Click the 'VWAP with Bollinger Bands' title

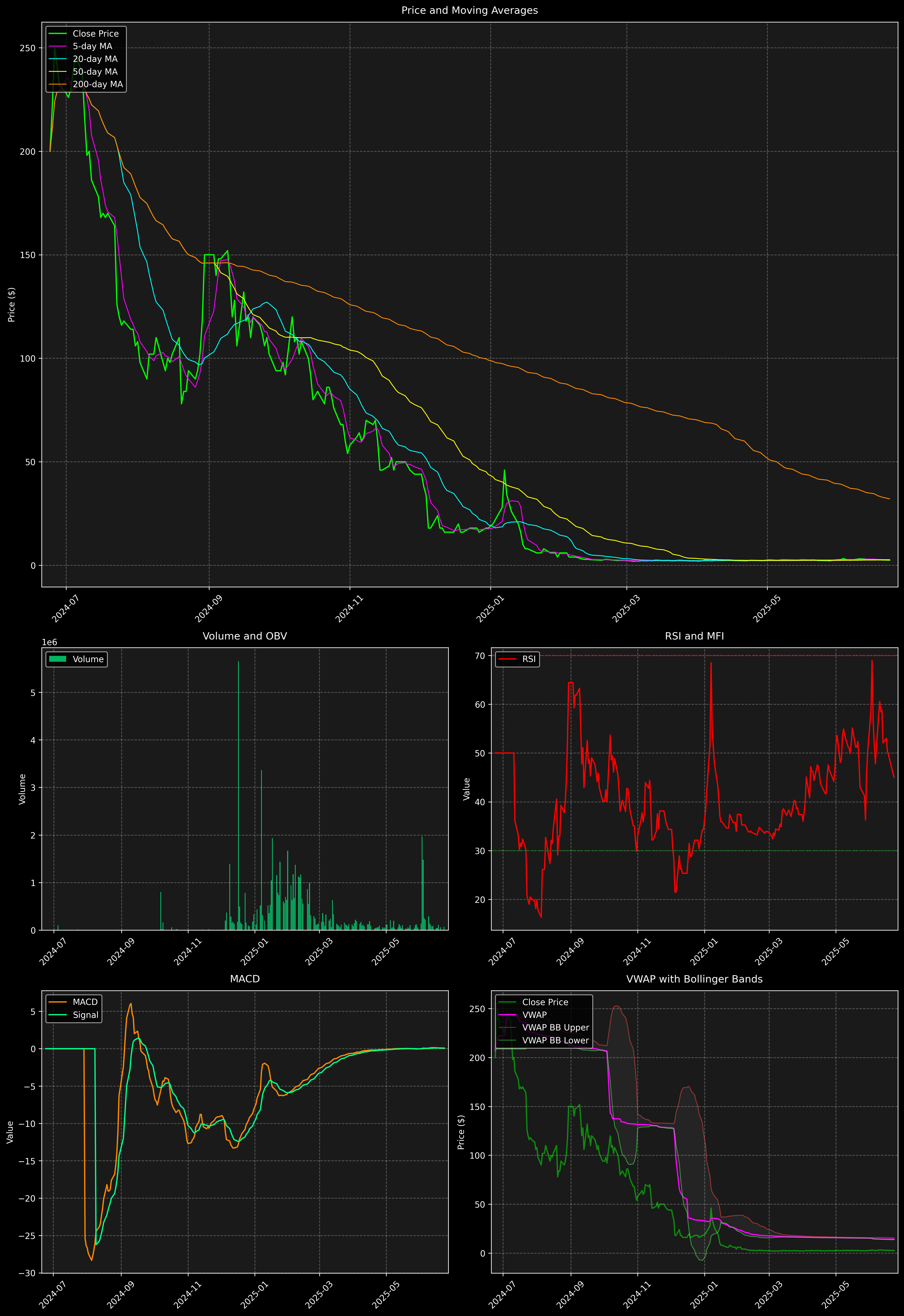click(x=694, y=979)
